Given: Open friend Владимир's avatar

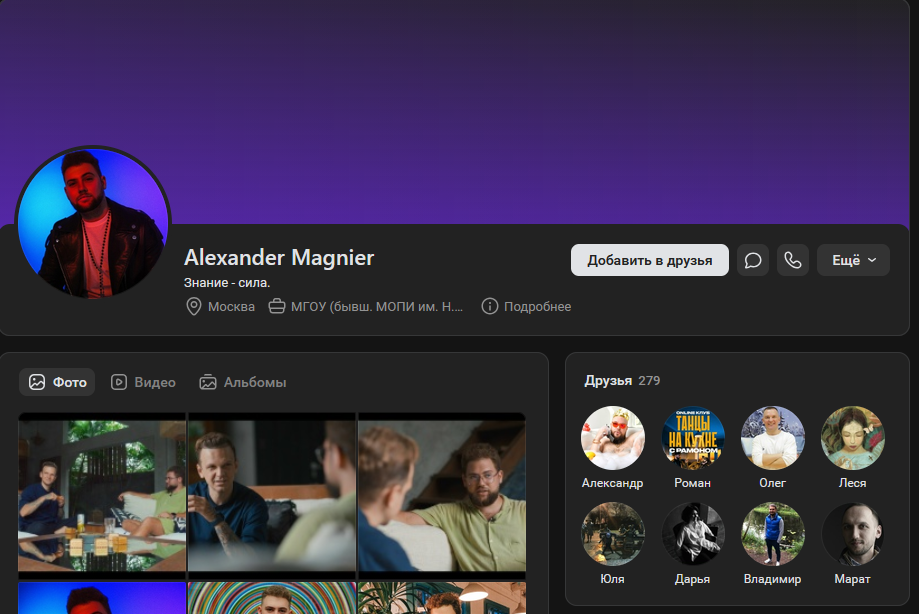Looking at the screenshot, I should (x=772, y=534).
